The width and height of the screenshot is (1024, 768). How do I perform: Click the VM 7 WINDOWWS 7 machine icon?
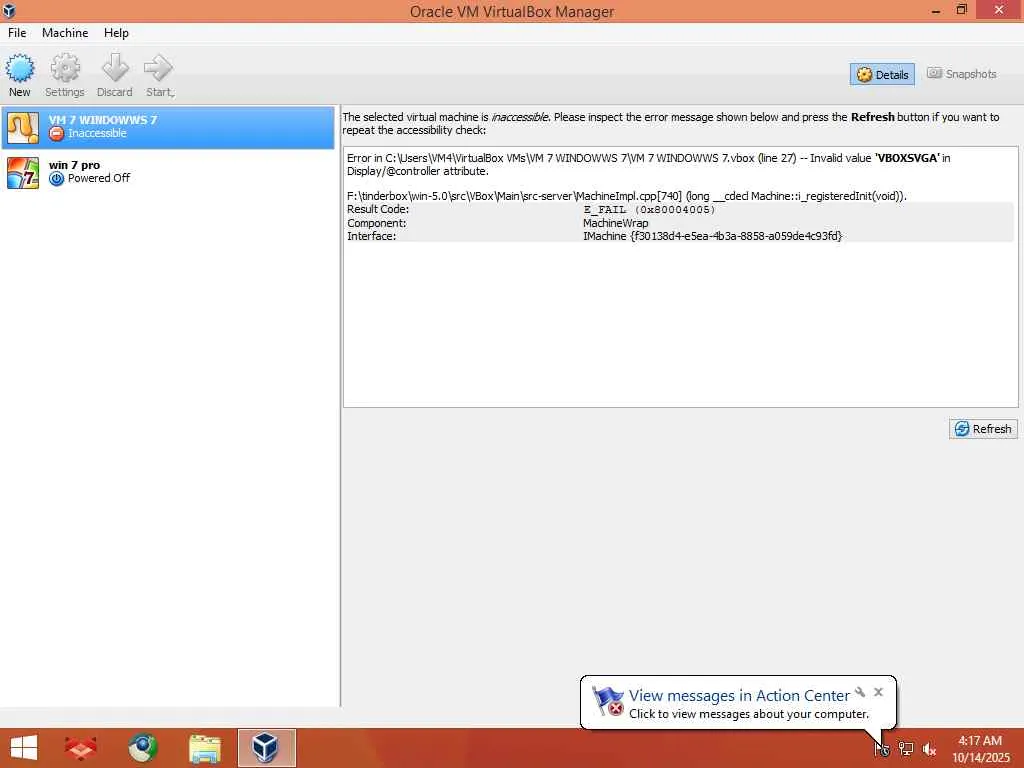pos(23,127)
